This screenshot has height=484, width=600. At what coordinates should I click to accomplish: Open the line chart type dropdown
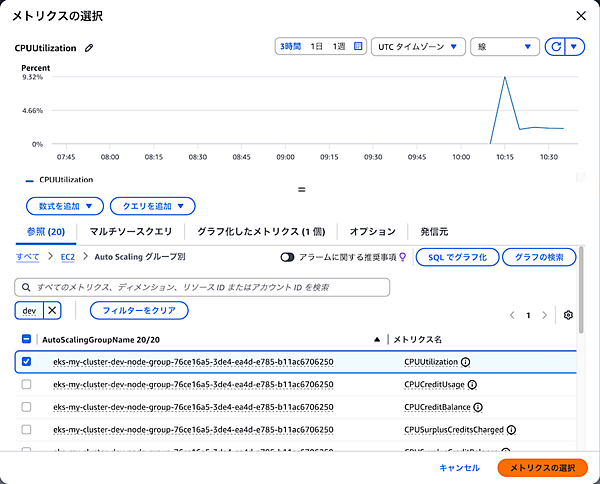(x=505, y=47)
